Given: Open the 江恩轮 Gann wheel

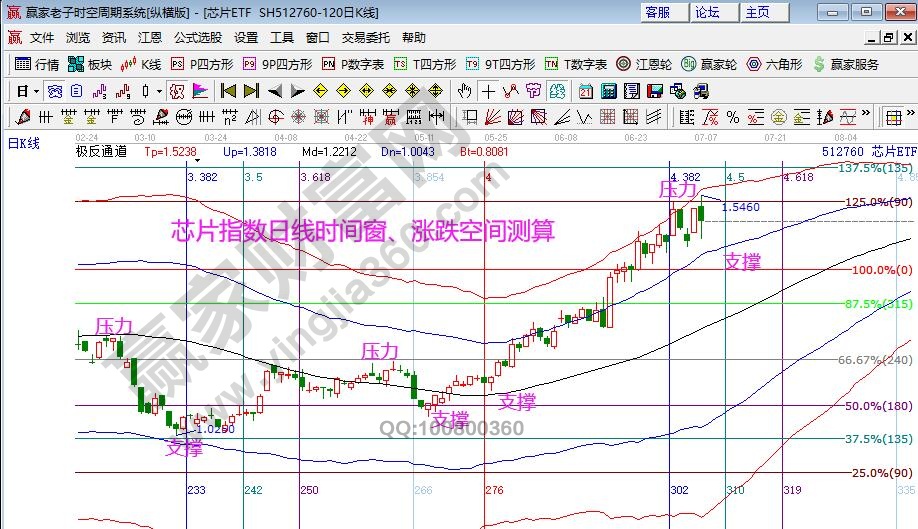Looking at the screenshot, I should click(x=644, y=64).
